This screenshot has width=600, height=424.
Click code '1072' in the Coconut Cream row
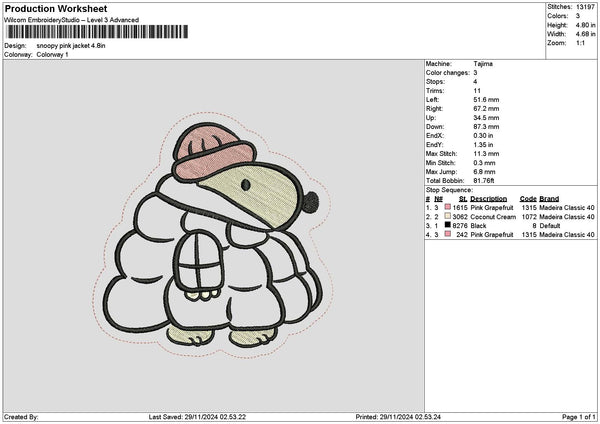(529, 217)
